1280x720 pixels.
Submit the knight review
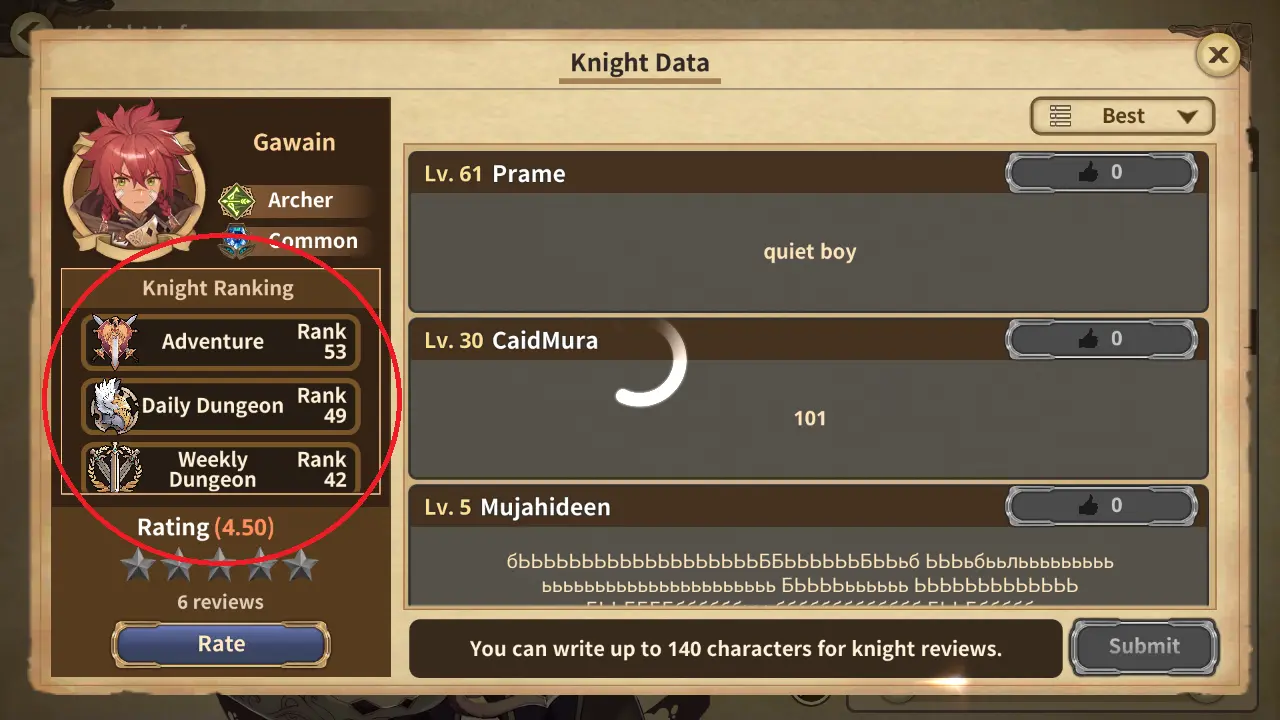point(1144,647)
